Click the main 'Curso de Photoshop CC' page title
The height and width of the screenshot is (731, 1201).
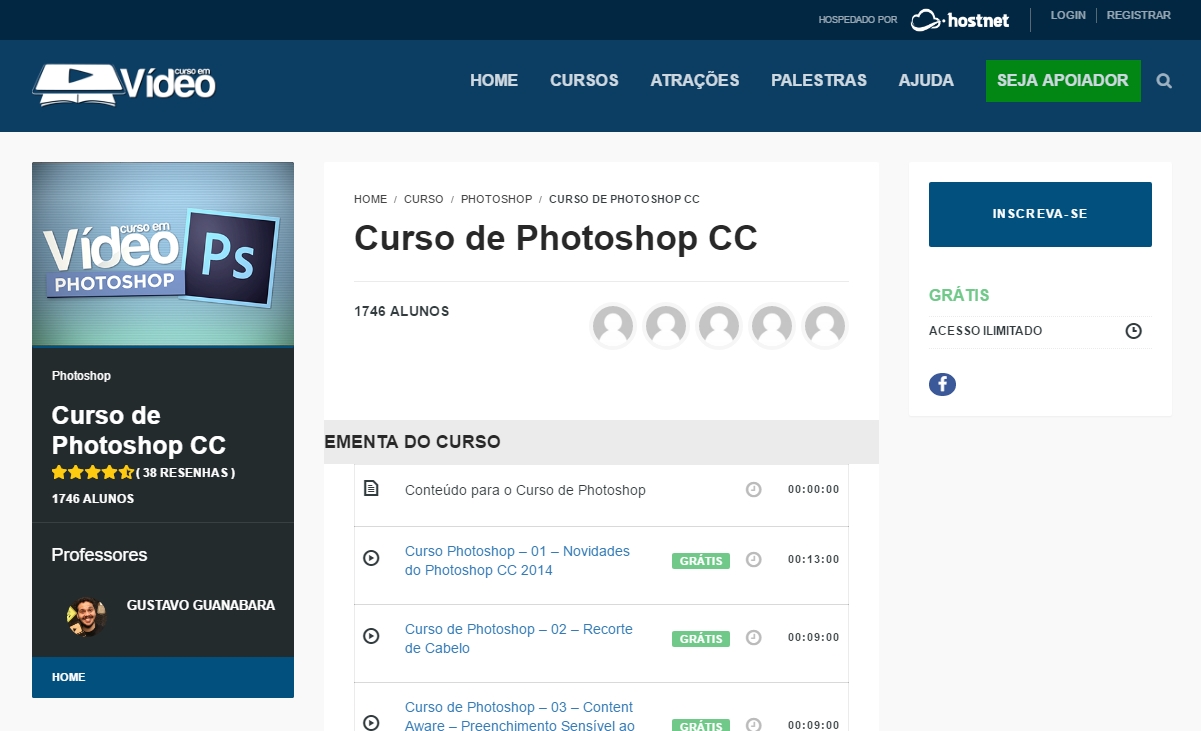click(x=556, y=239)
